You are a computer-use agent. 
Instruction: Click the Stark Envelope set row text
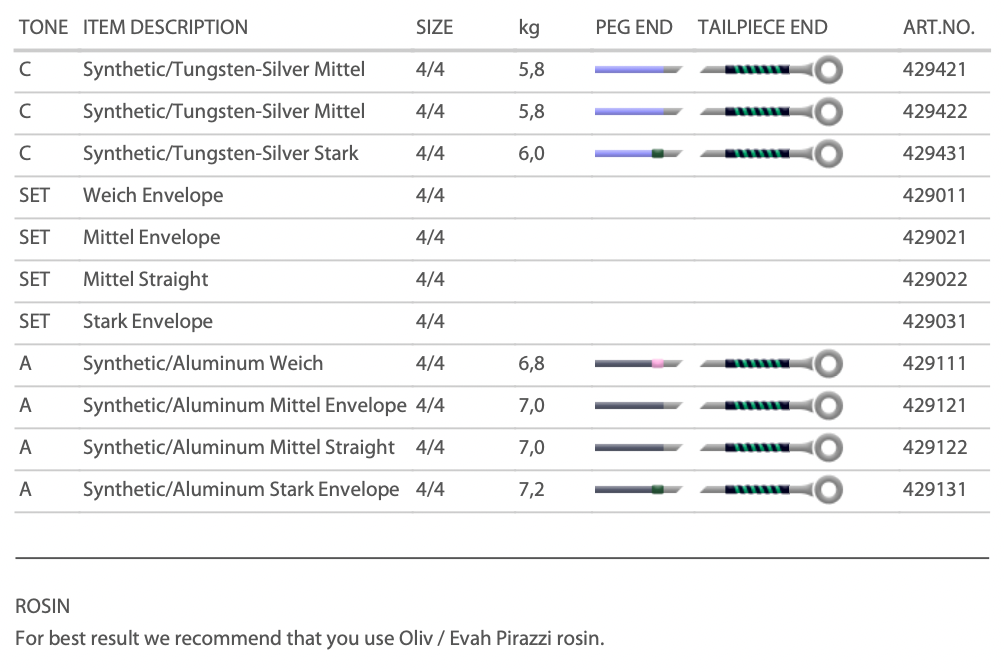coord(148,321)
